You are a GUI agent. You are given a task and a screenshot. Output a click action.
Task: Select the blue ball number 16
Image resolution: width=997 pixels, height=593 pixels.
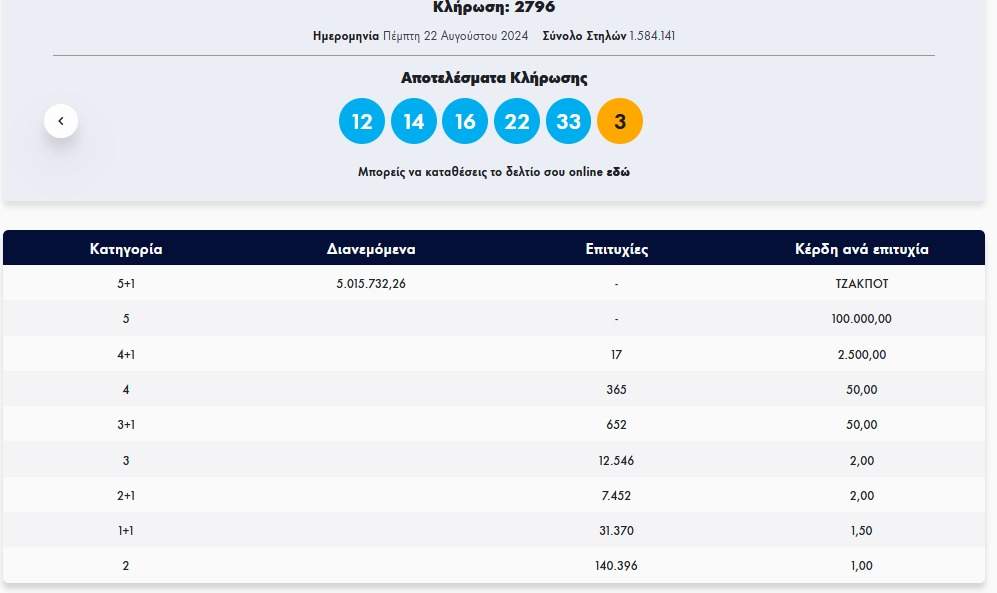point(465,122)
